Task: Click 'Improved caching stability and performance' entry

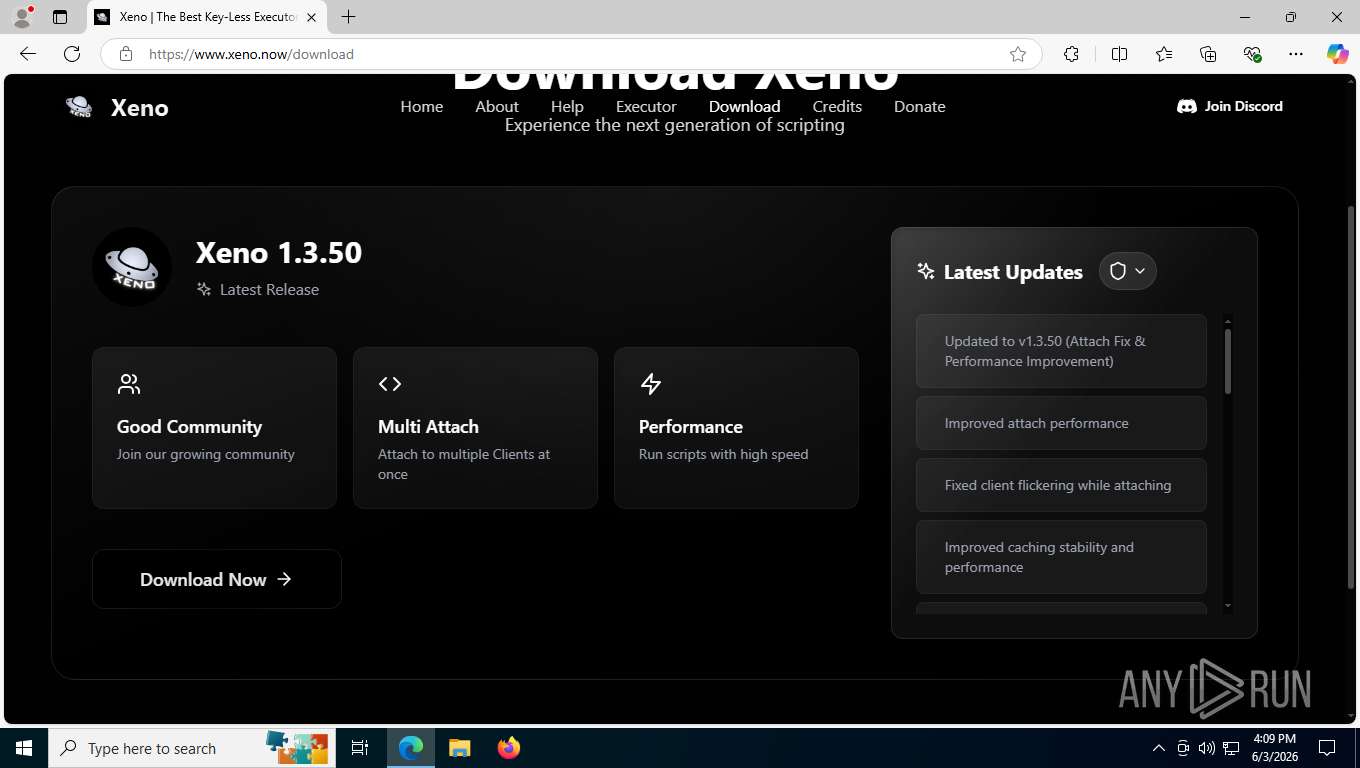Action: [x=1061, y=557]
